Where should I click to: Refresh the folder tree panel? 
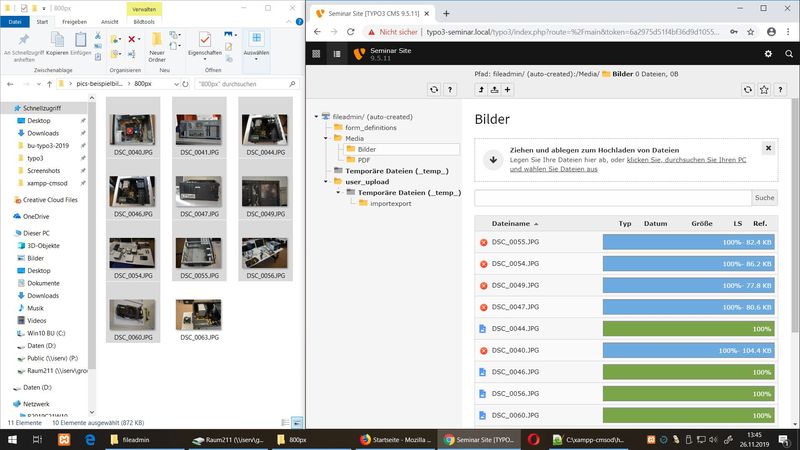(x=434, y=89)
